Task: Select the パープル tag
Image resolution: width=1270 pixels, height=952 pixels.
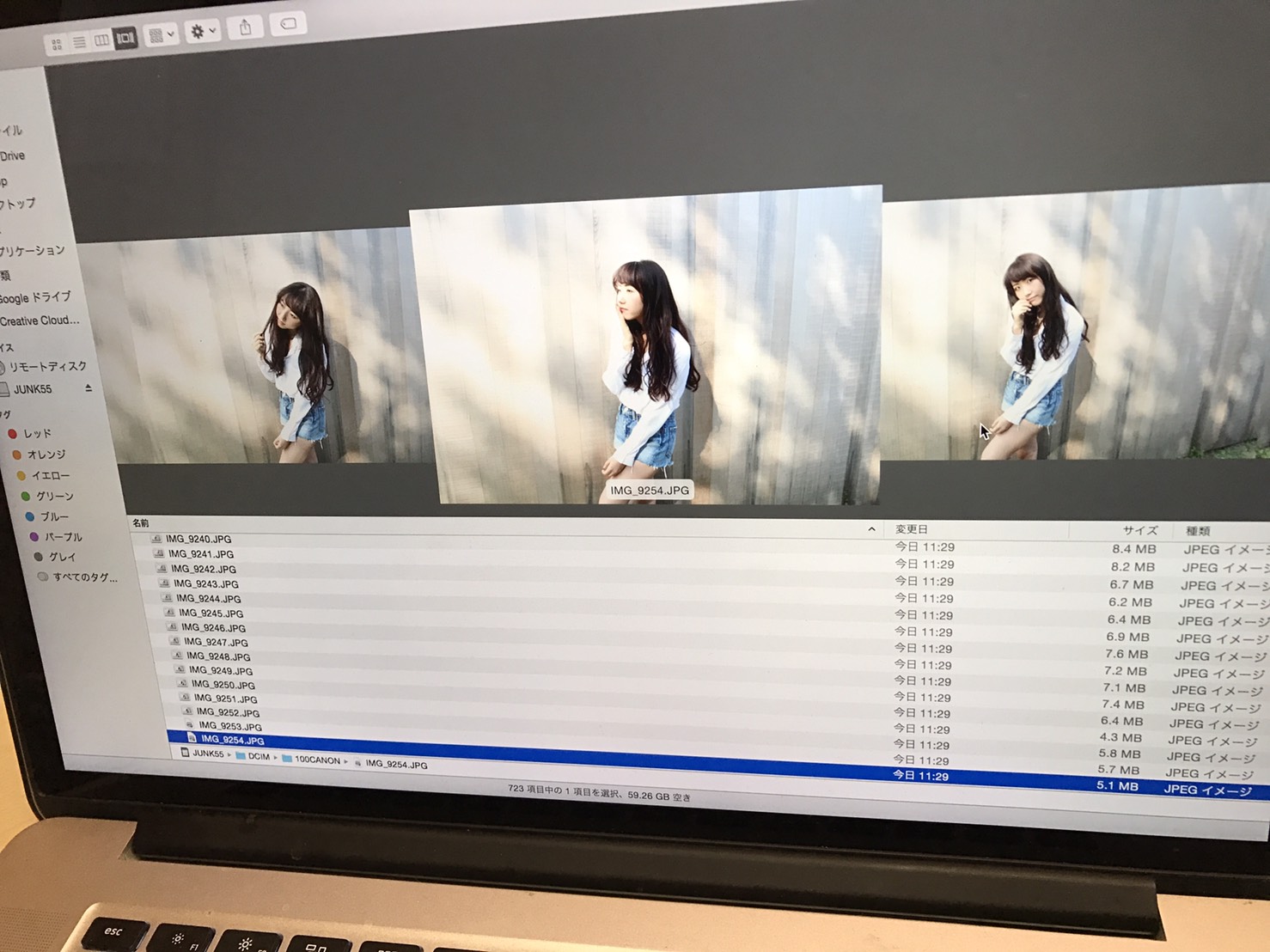Action: click(56, 537)
